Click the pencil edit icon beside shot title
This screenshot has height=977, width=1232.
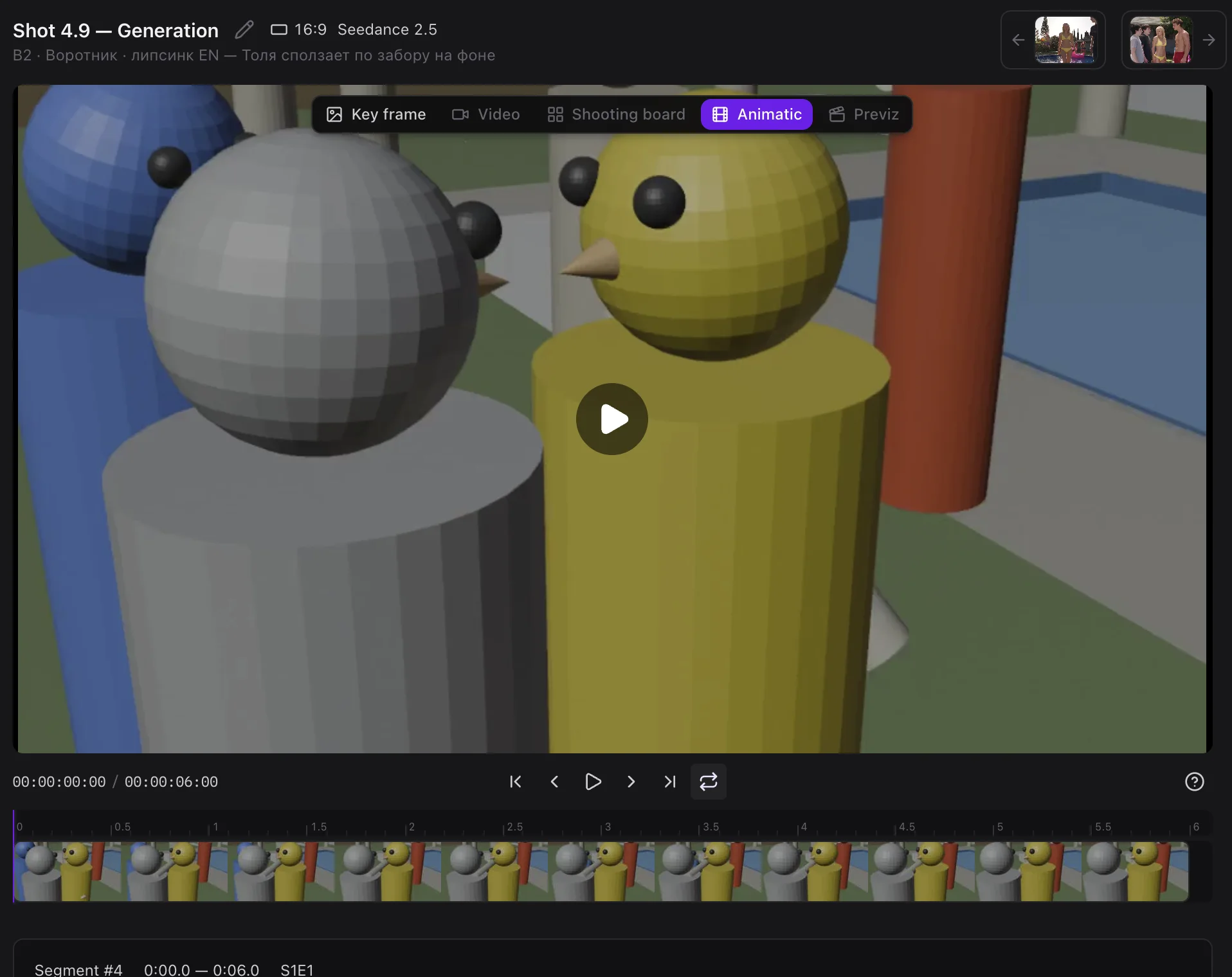[x=244, y=30]
